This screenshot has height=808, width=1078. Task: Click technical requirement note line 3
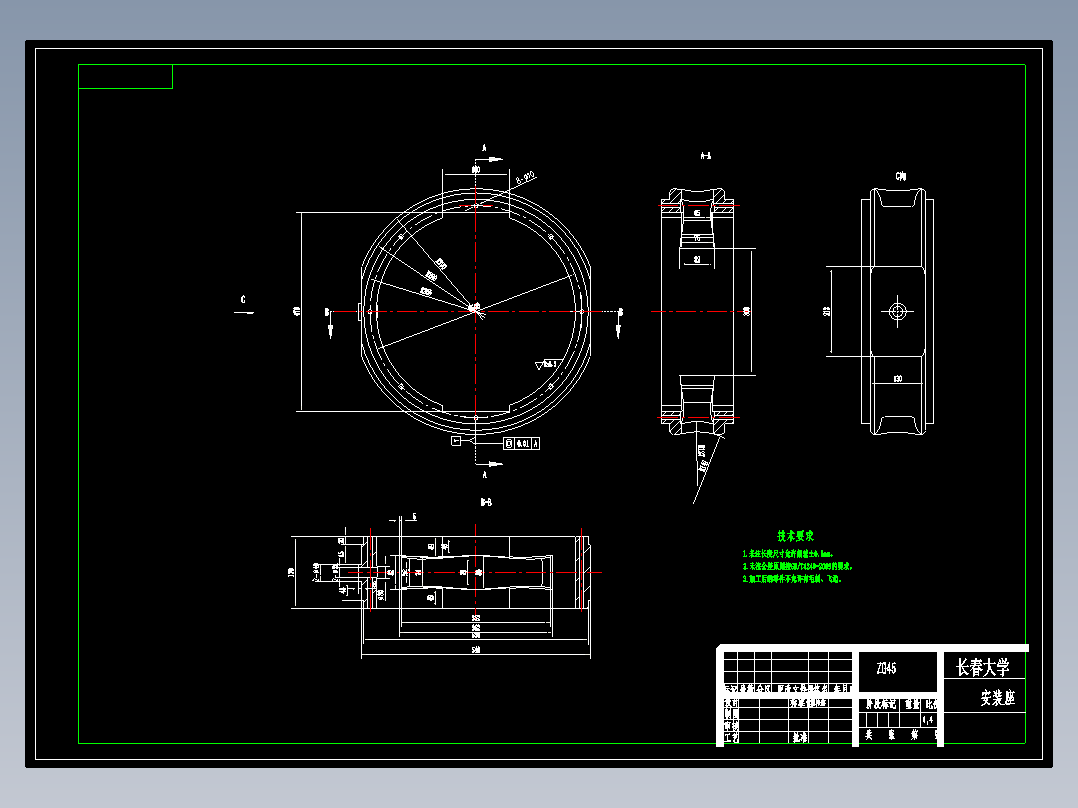(x=792, y=579)
